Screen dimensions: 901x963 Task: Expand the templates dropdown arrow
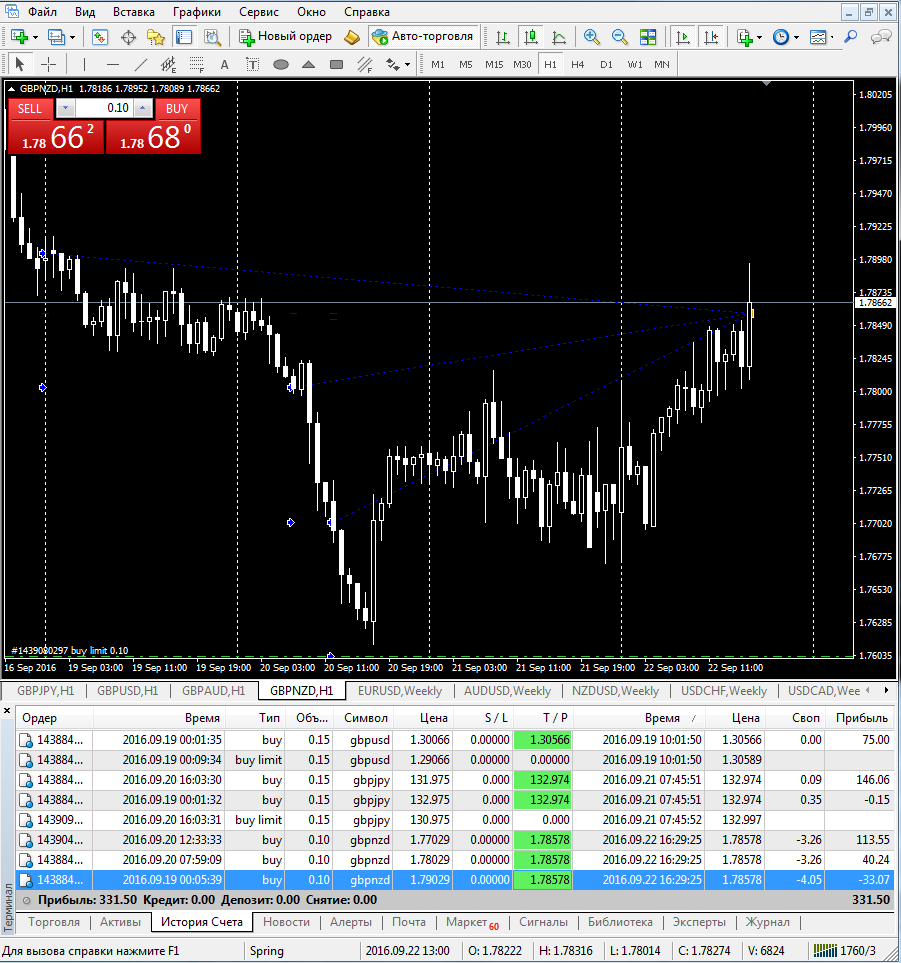832,37
